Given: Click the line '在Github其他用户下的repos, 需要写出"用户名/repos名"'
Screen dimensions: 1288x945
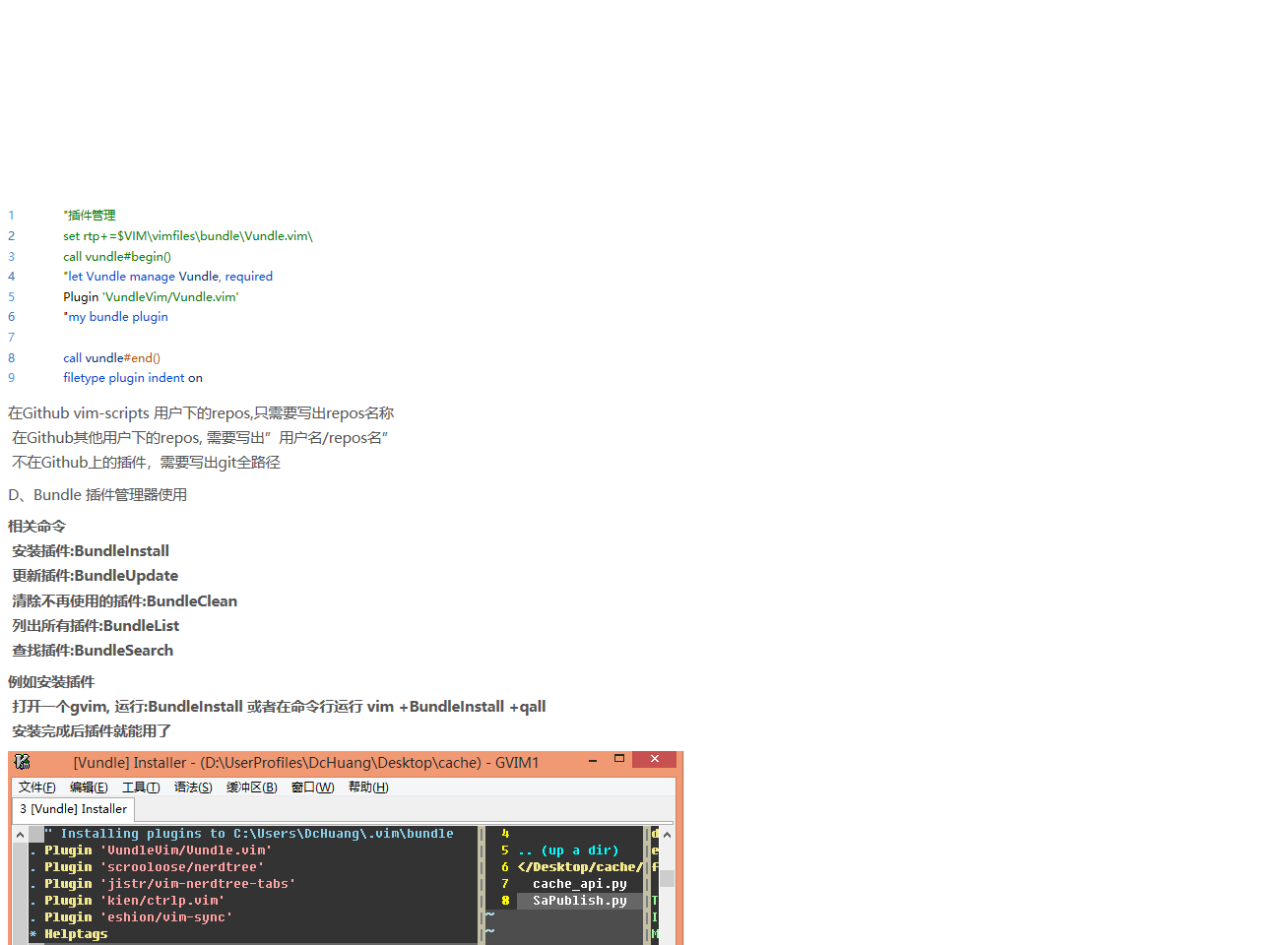Looking at the screenshot, I should (x=200, y=438).
